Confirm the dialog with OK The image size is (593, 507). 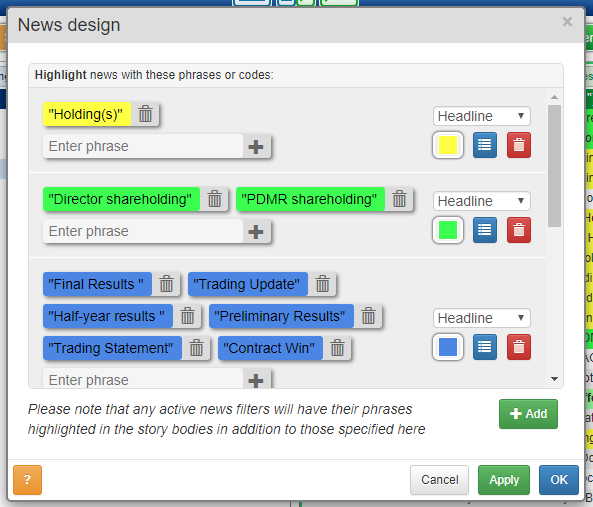pyautogui.click(x=559, y=480)
